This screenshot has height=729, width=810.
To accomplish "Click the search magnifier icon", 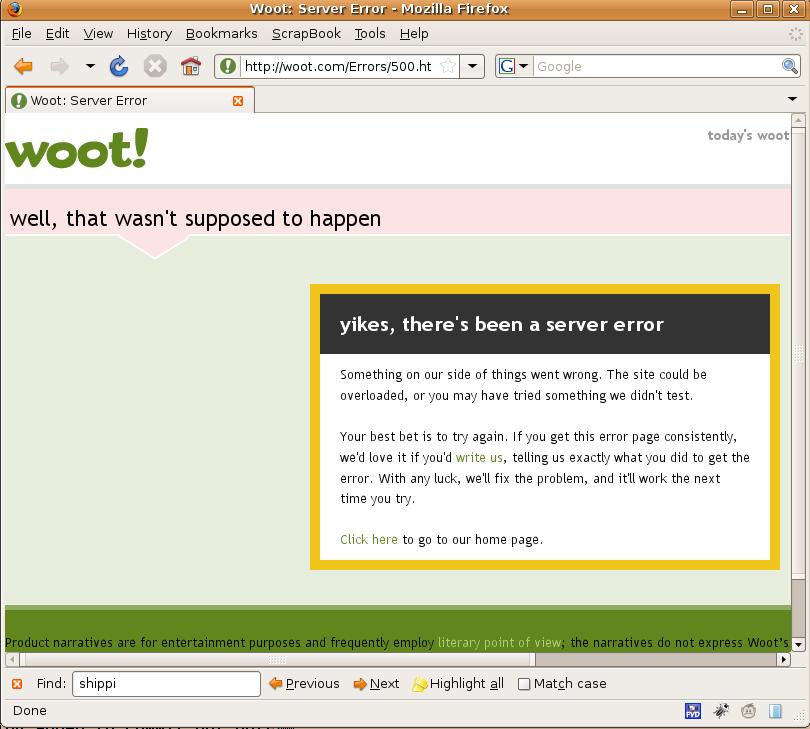I will click(x=790, y=67).
